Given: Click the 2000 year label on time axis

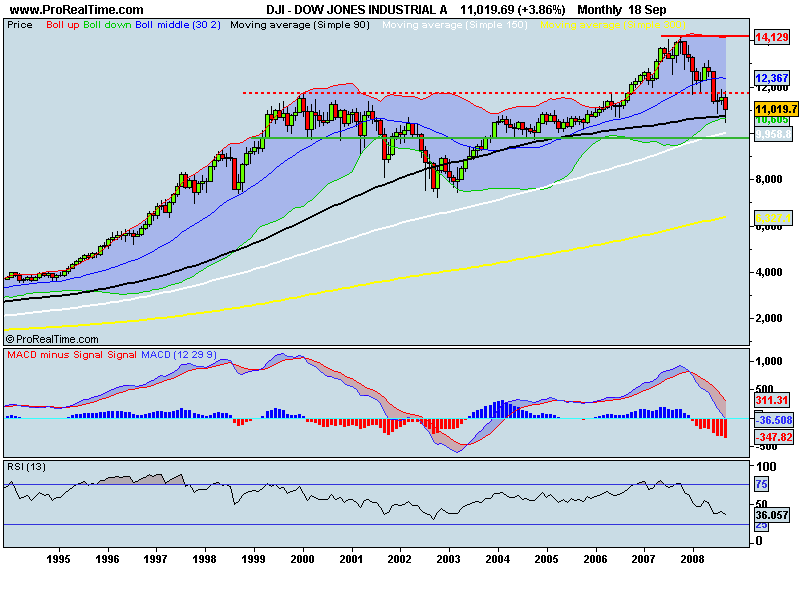Looking at the screenshot, I should click(x=302, y=559).
